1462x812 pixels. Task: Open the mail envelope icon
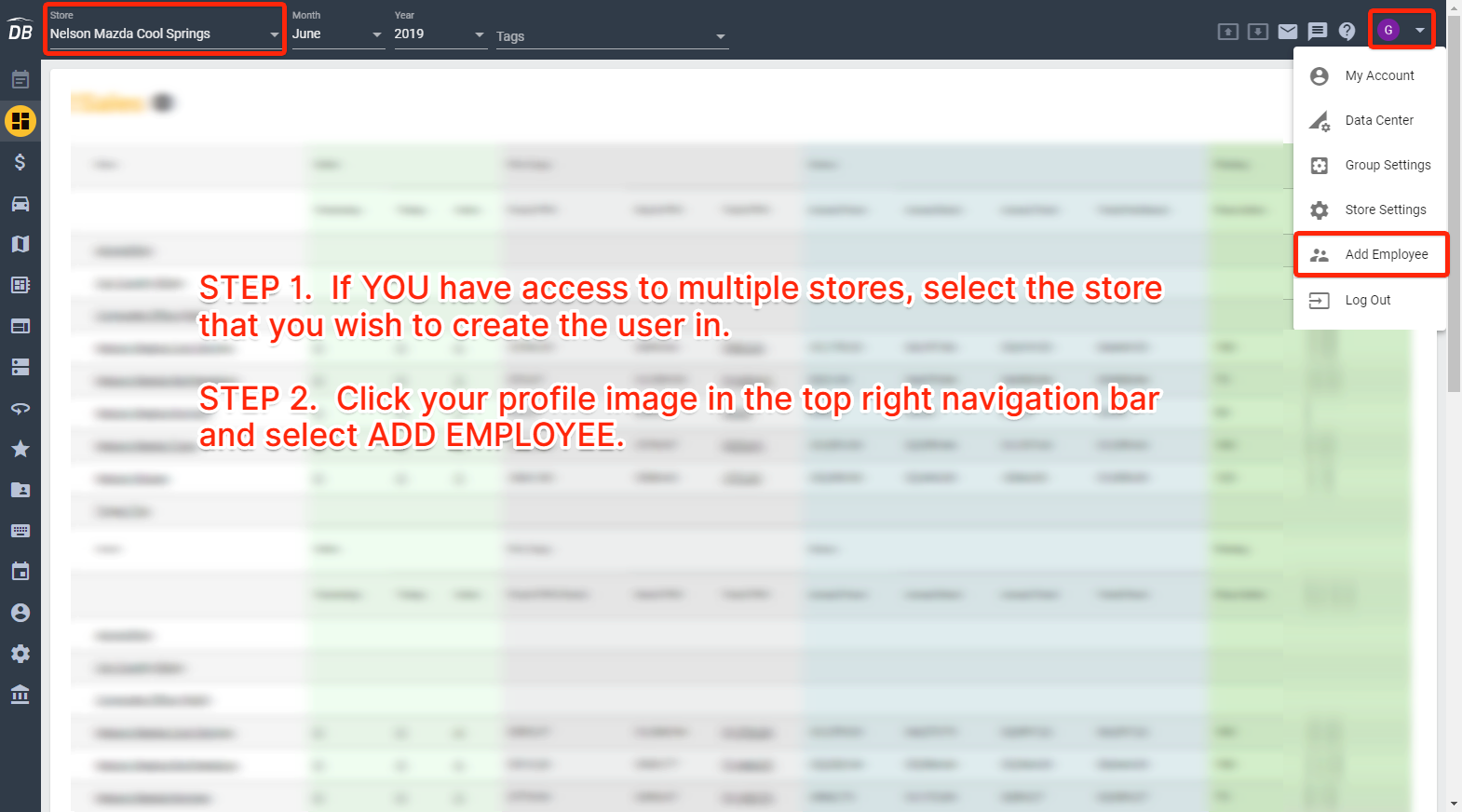coord(1288,32)
